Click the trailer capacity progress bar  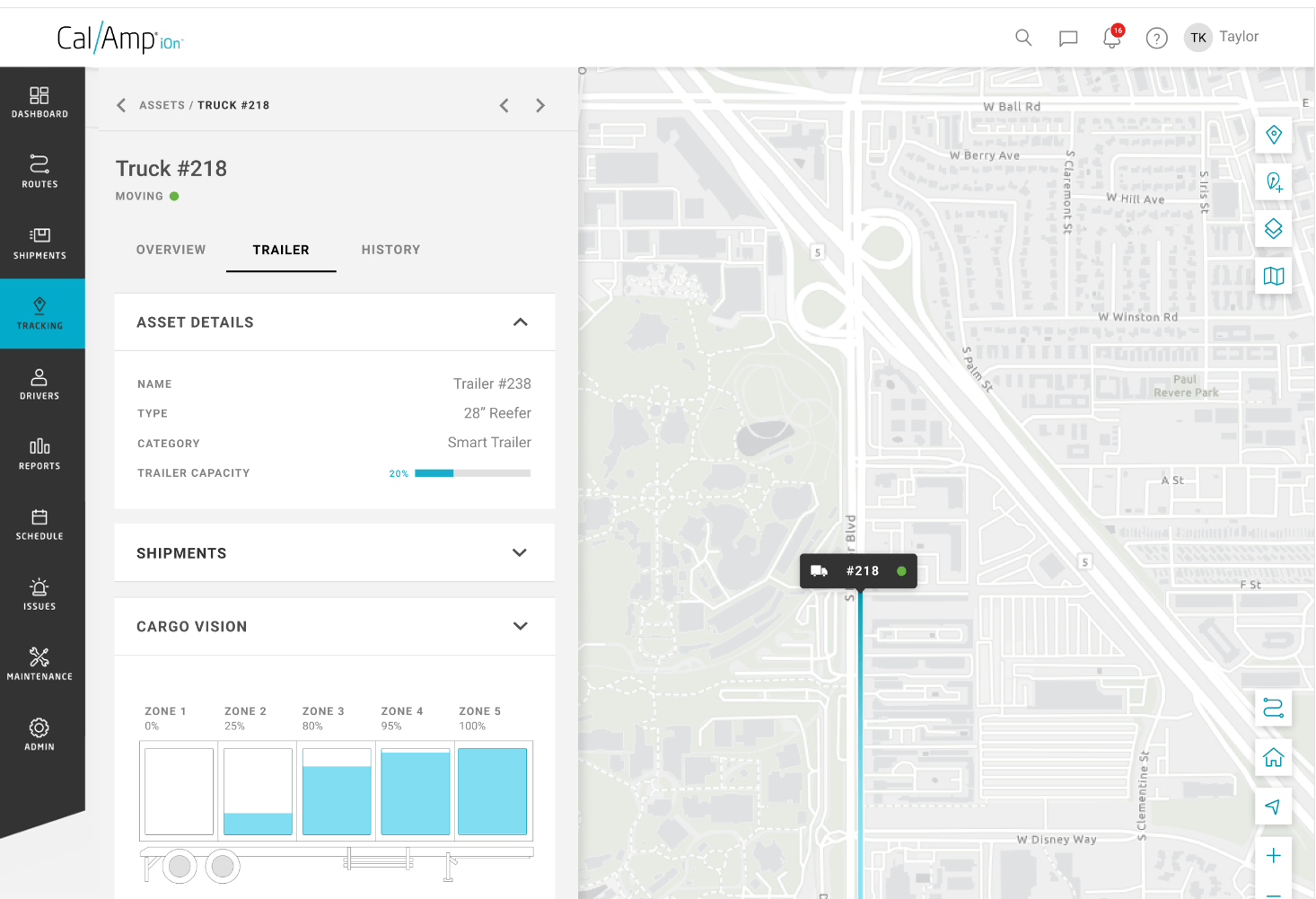tap(471, 472)
